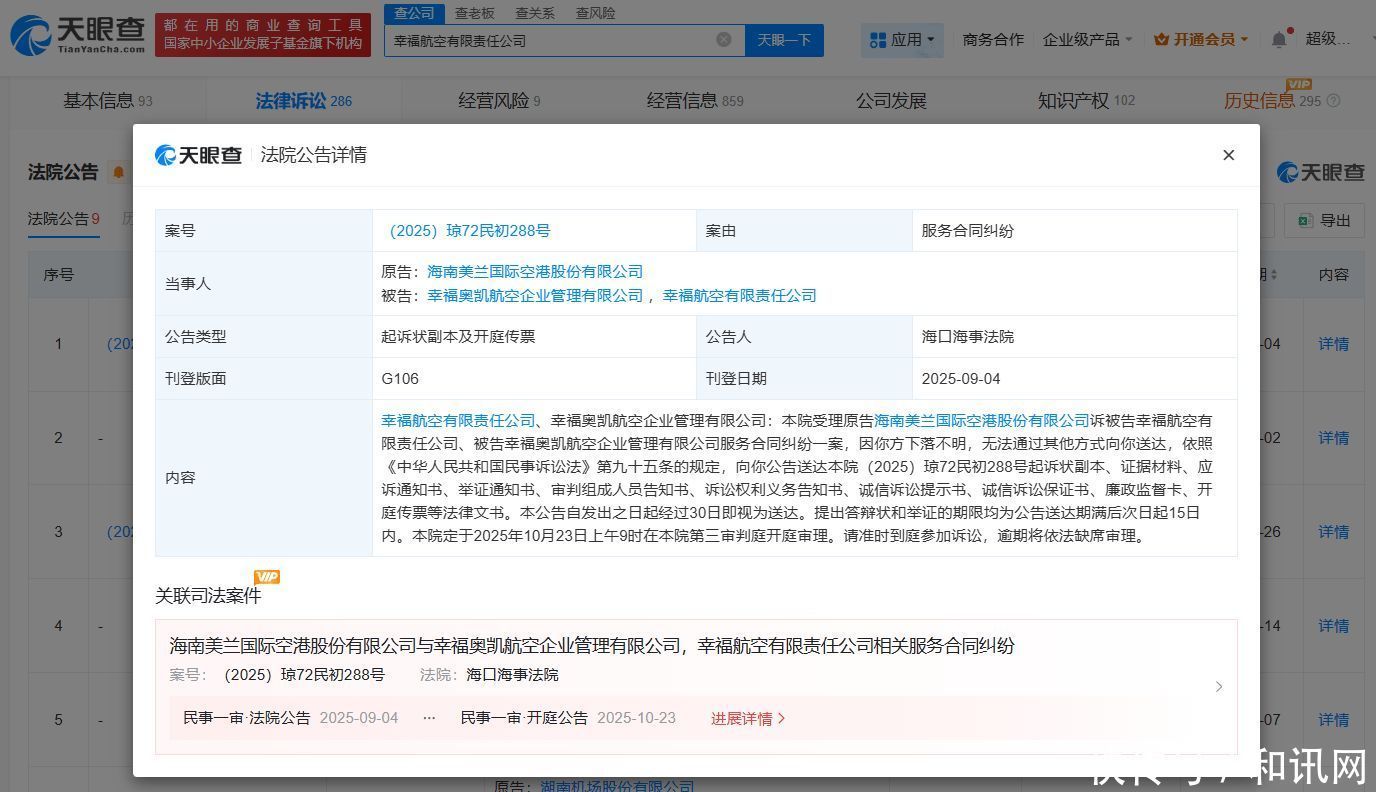Open 详情 link for background row 4
Screen dimensions: 1376x792
pyautogui.click(x=1334, y=626)
